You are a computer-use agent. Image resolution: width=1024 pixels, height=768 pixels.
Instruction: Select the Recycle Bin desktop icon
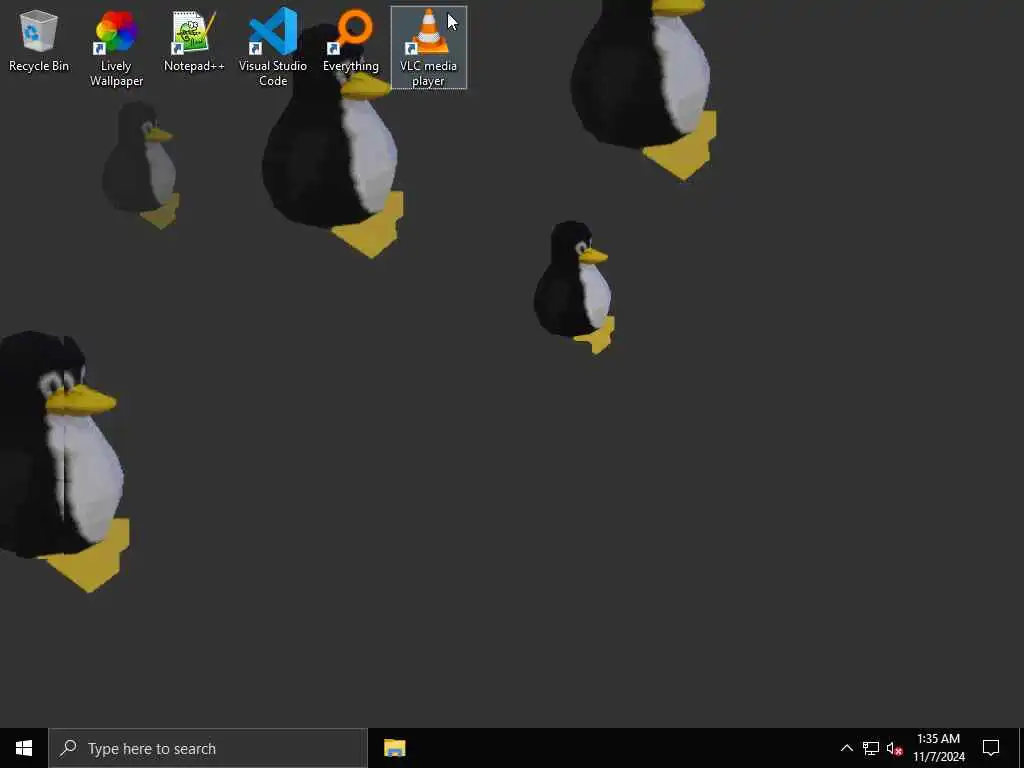39,40
